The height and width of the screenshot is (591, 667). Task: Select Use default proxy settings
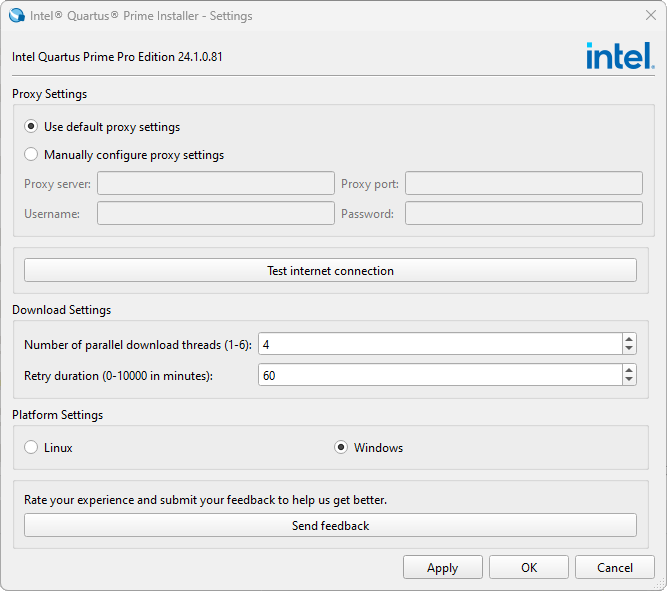coord(31,127)
